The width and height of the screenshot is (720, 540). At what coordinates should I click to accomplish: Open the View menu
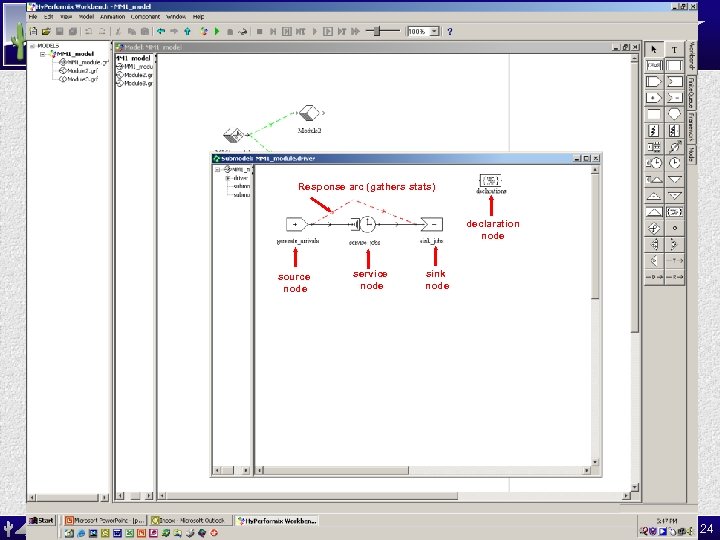[x=66, y=17]
